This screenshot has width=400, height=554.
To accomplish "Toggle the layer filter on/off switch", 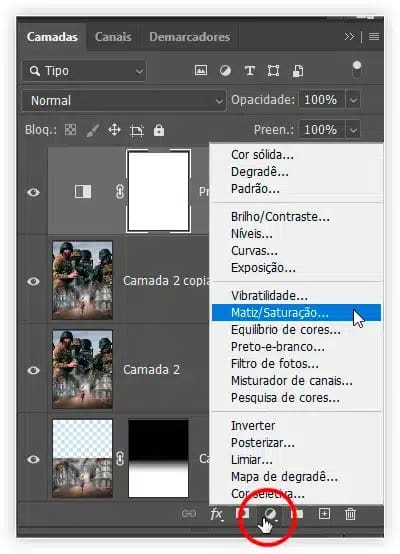I will point(357,69).
